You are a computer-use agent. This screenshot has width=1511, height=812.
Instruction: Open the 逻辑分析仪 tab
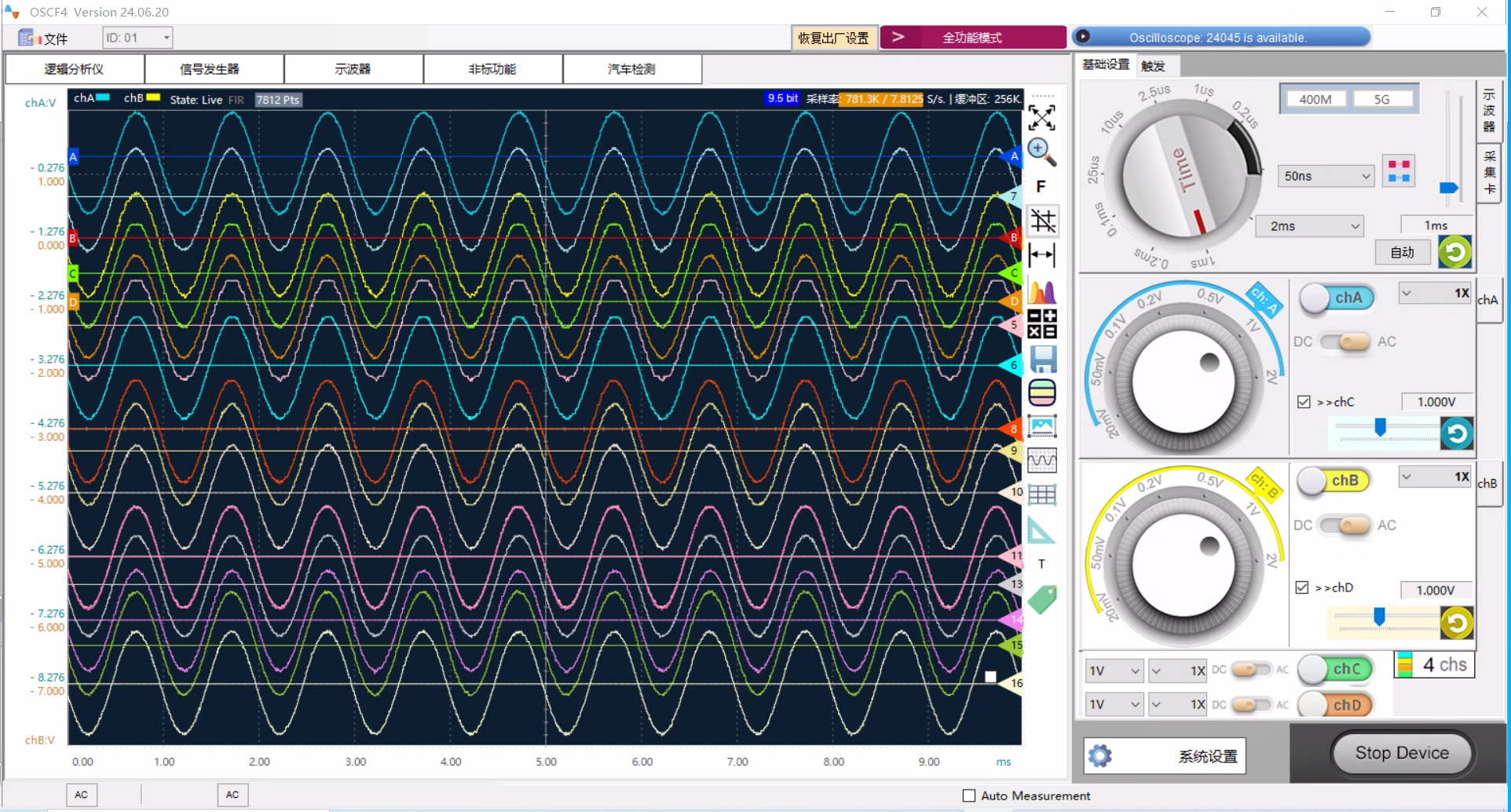pos(75,69)
